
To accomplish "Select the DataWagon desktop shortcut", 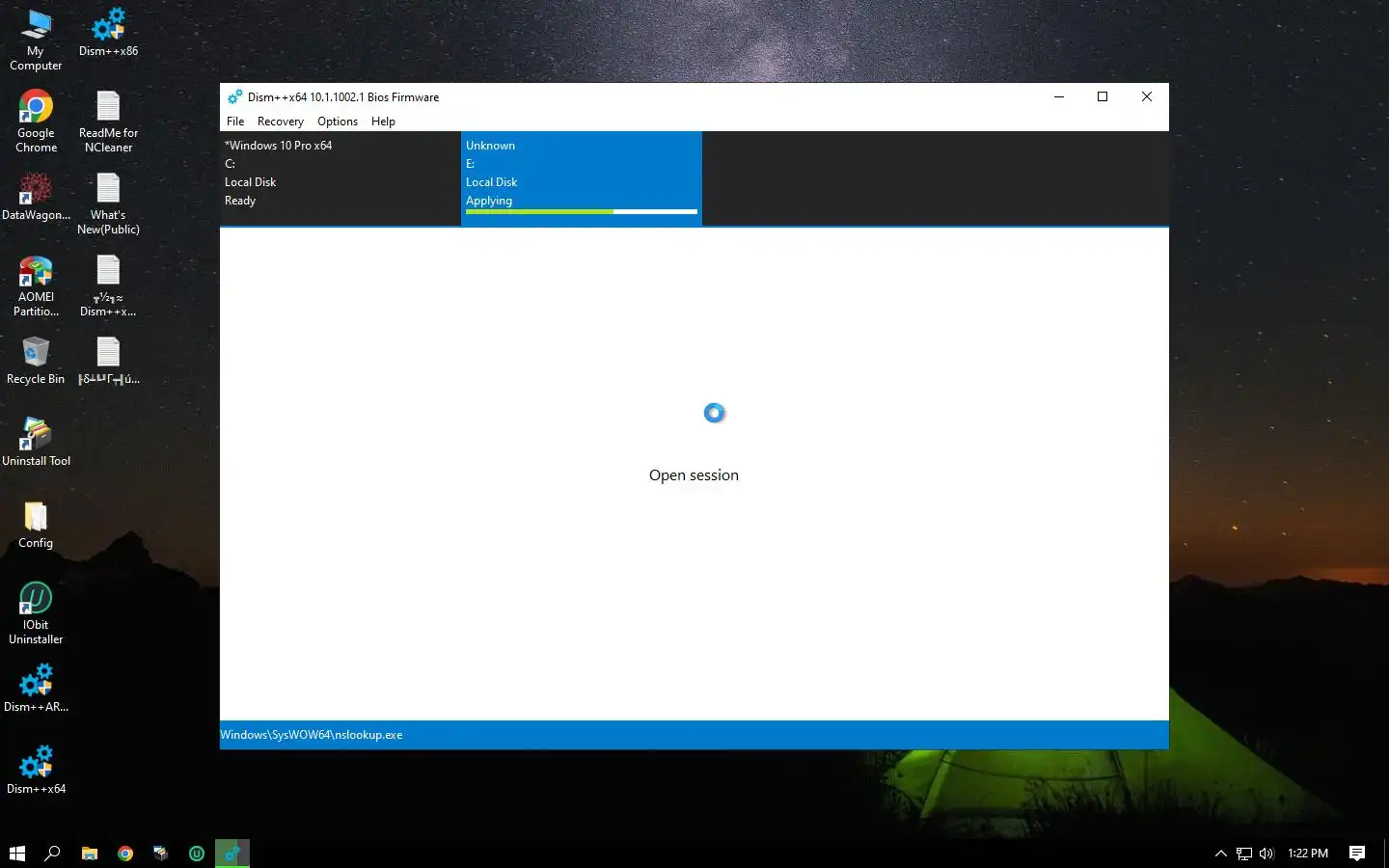I will (36, 197).
